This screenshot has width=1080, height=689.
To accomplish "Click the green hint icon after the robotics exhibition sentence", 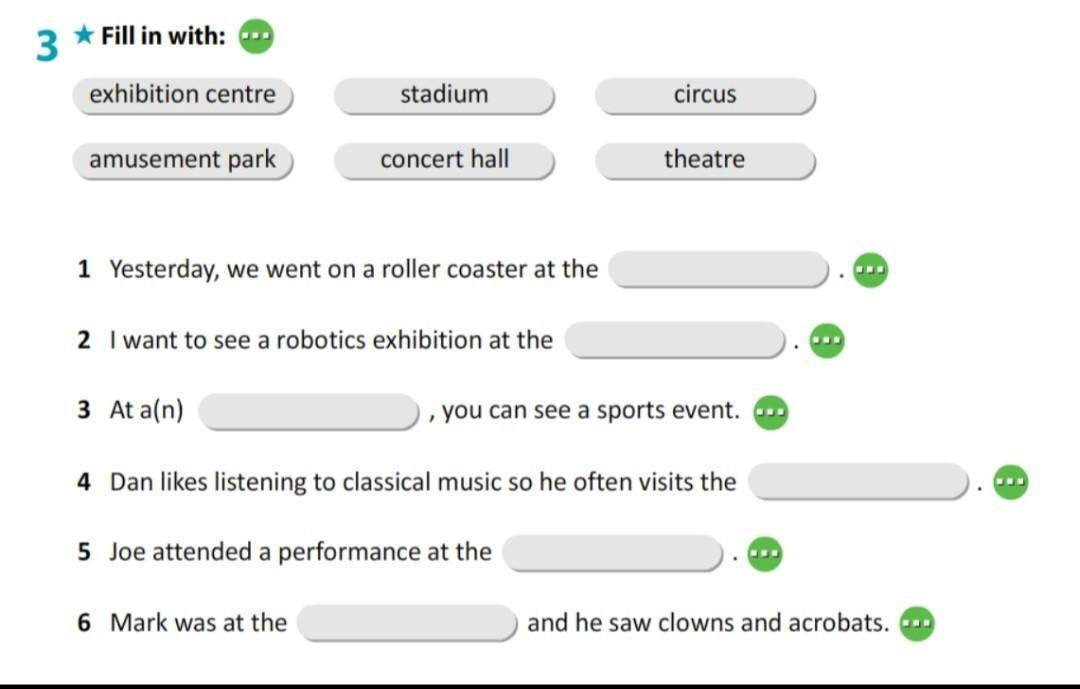I will coord(827,341).
